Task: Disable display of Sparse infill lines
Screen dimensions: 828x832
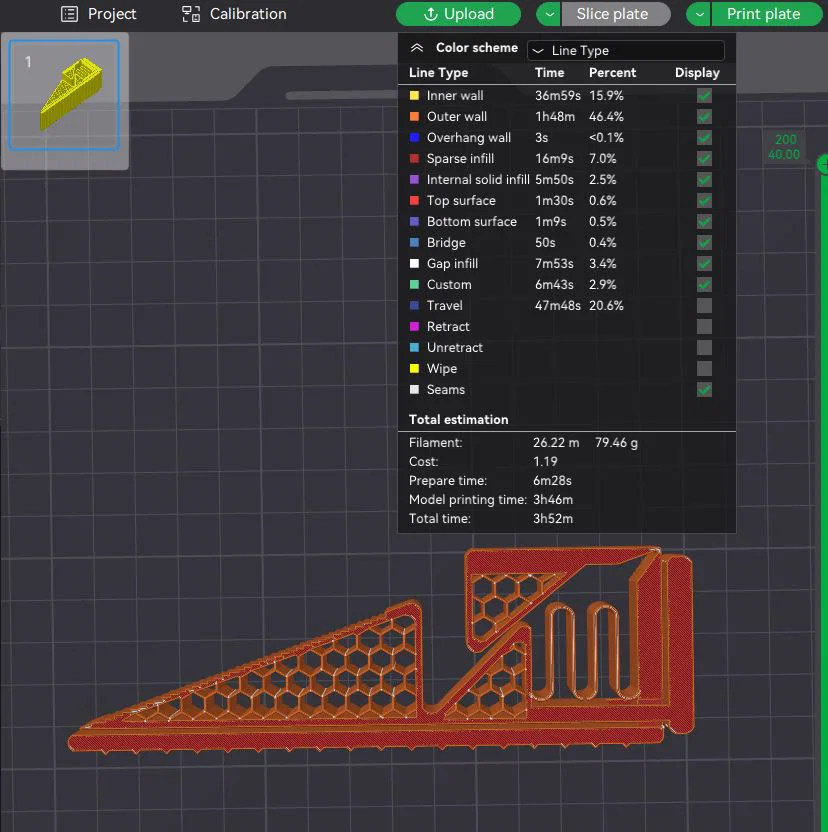Action: click(x=704, y=159)
